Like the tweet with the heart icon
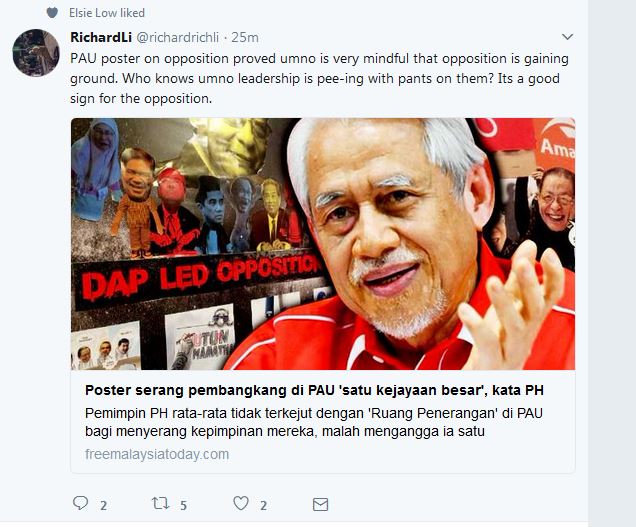Image resolution: width=636 pixels, height=527 pixels. [241, 503]
